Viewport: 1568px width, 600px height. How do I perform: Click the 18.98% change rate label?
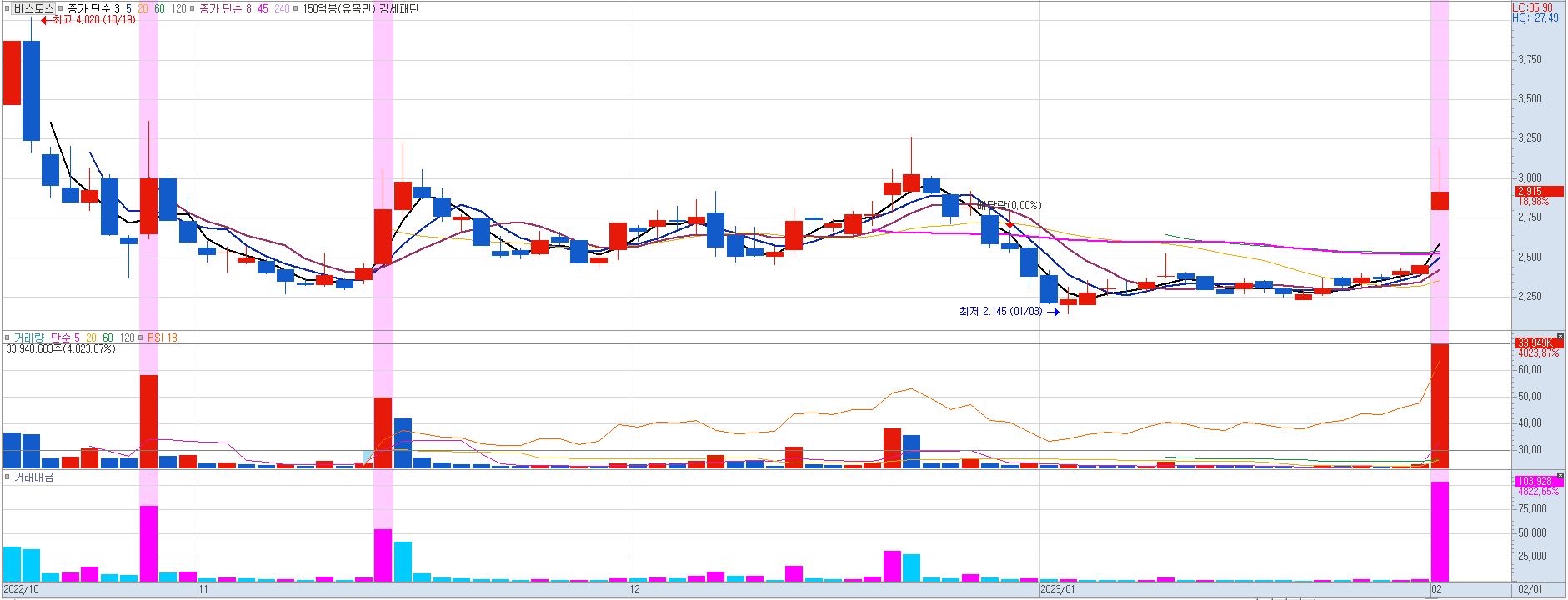1533,201
